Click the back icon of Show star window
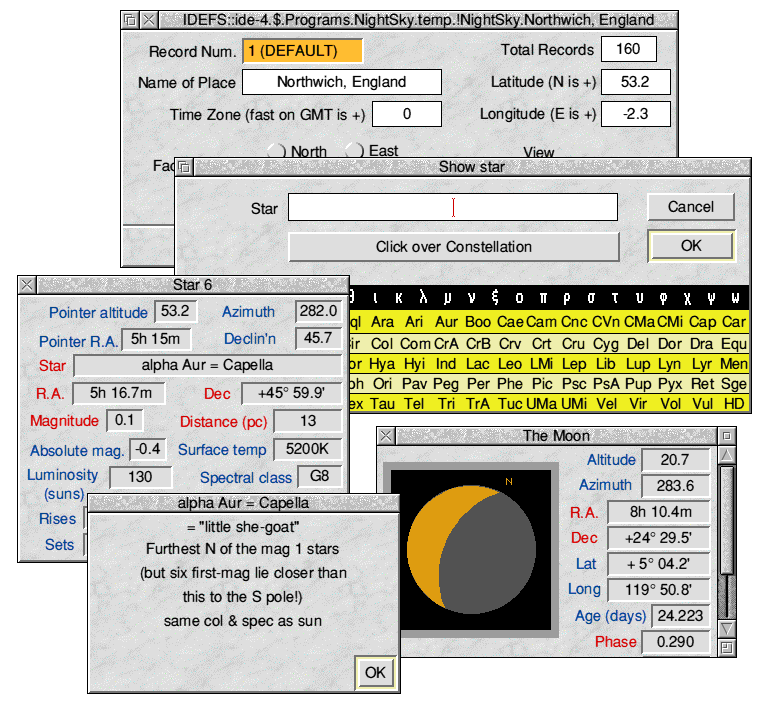776x702 pixels. 185,167
